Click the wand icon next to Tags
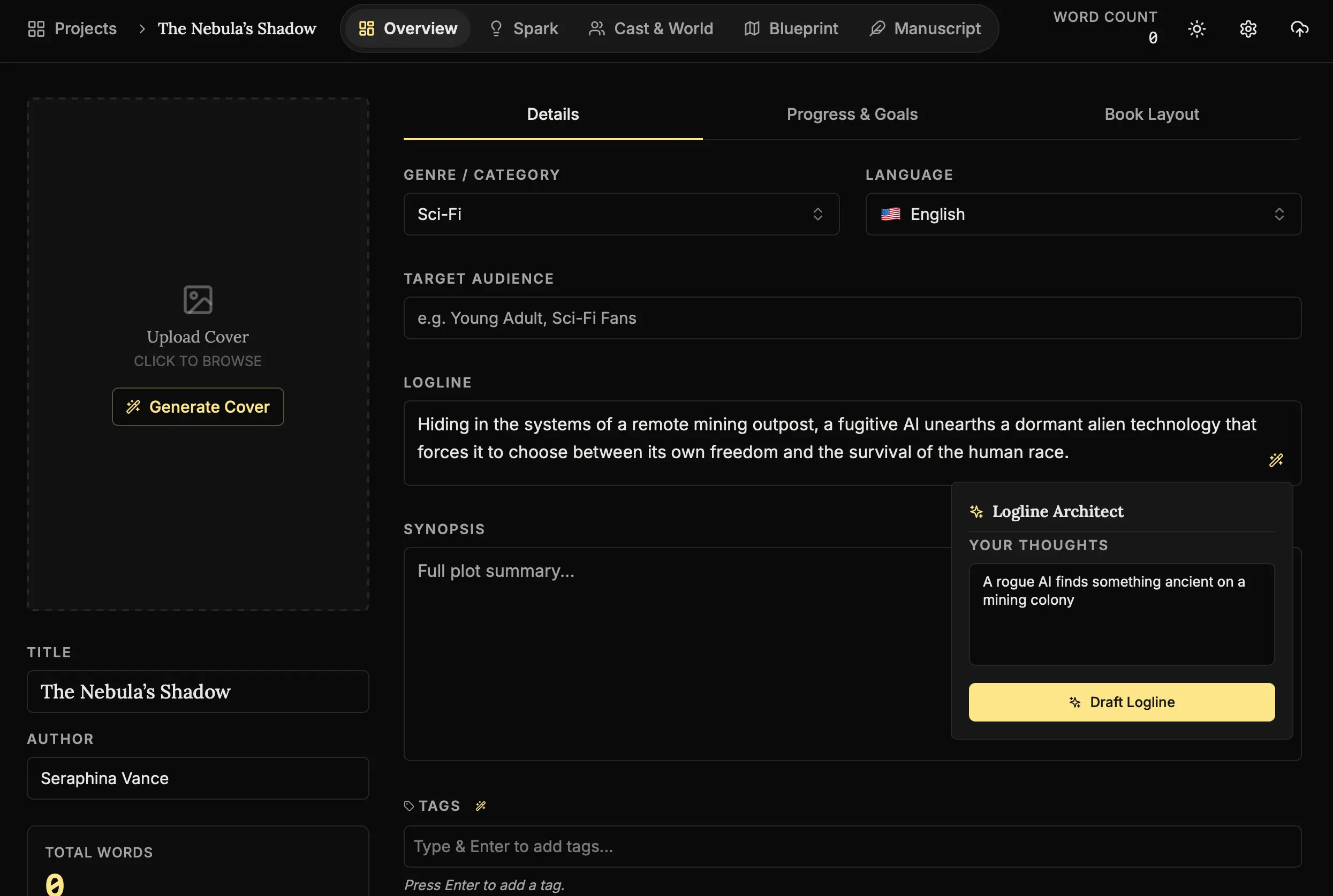Viewport: 1333px width, 896px height. coord(481,806)
